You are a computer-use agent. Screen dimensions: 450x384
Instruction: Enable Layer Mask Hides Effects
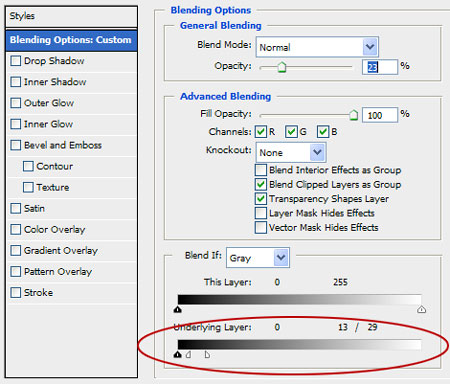point(261,213)
